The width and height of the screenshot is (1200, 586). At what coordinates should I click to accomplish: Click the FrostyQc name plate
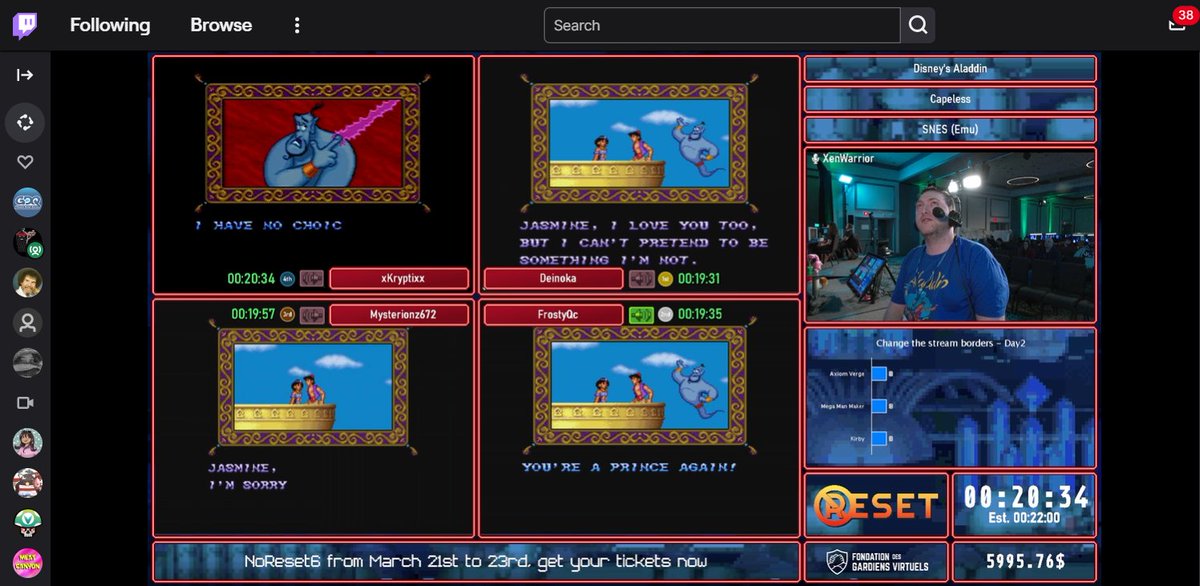[x=553, y=315]
